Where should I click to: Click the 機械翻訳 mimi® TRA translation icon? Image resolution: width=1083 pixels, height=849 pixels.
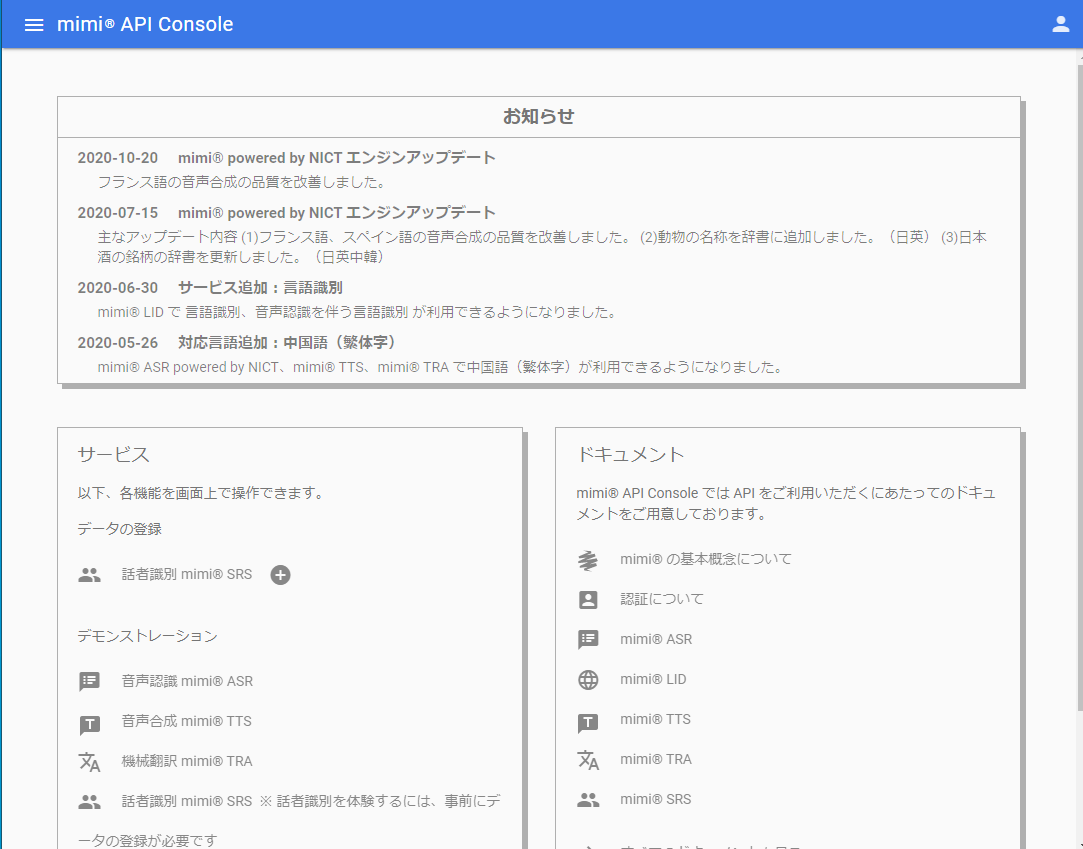click(x=90, y=761)
